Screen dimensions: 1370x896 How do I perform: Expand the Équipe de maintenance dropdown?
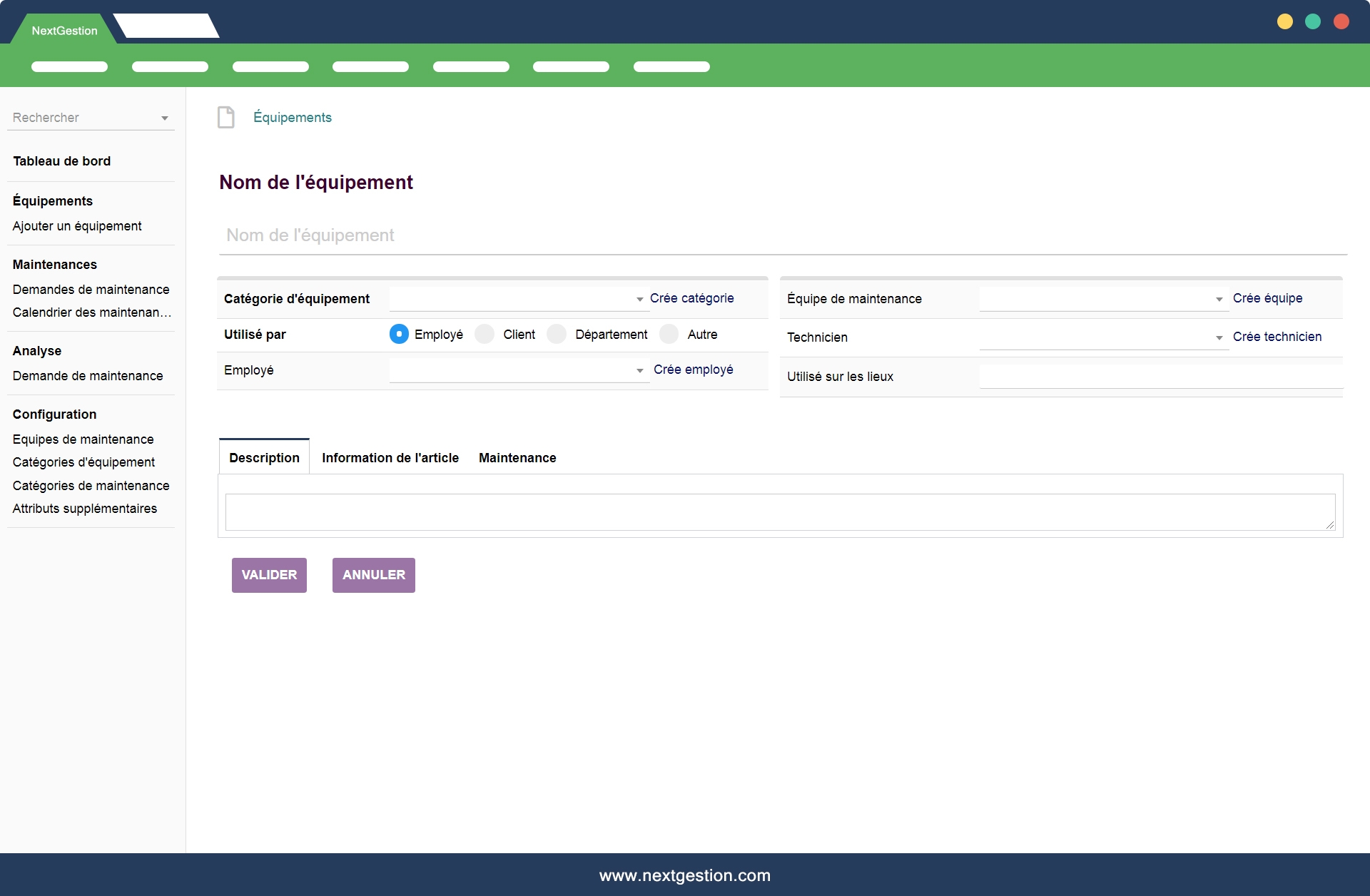point(1219,299)
